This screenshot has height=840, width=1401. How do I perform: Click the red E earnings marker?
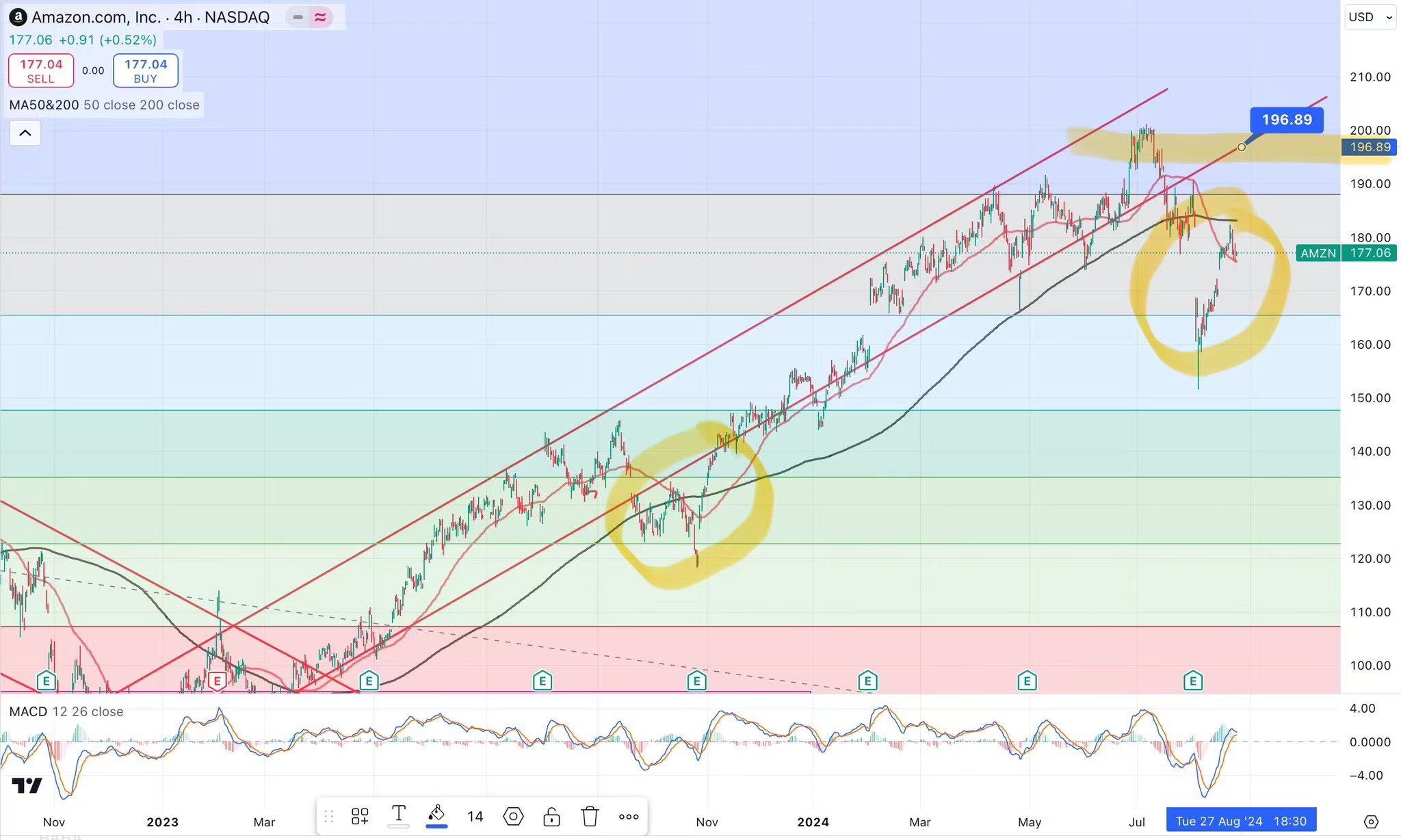217,681
